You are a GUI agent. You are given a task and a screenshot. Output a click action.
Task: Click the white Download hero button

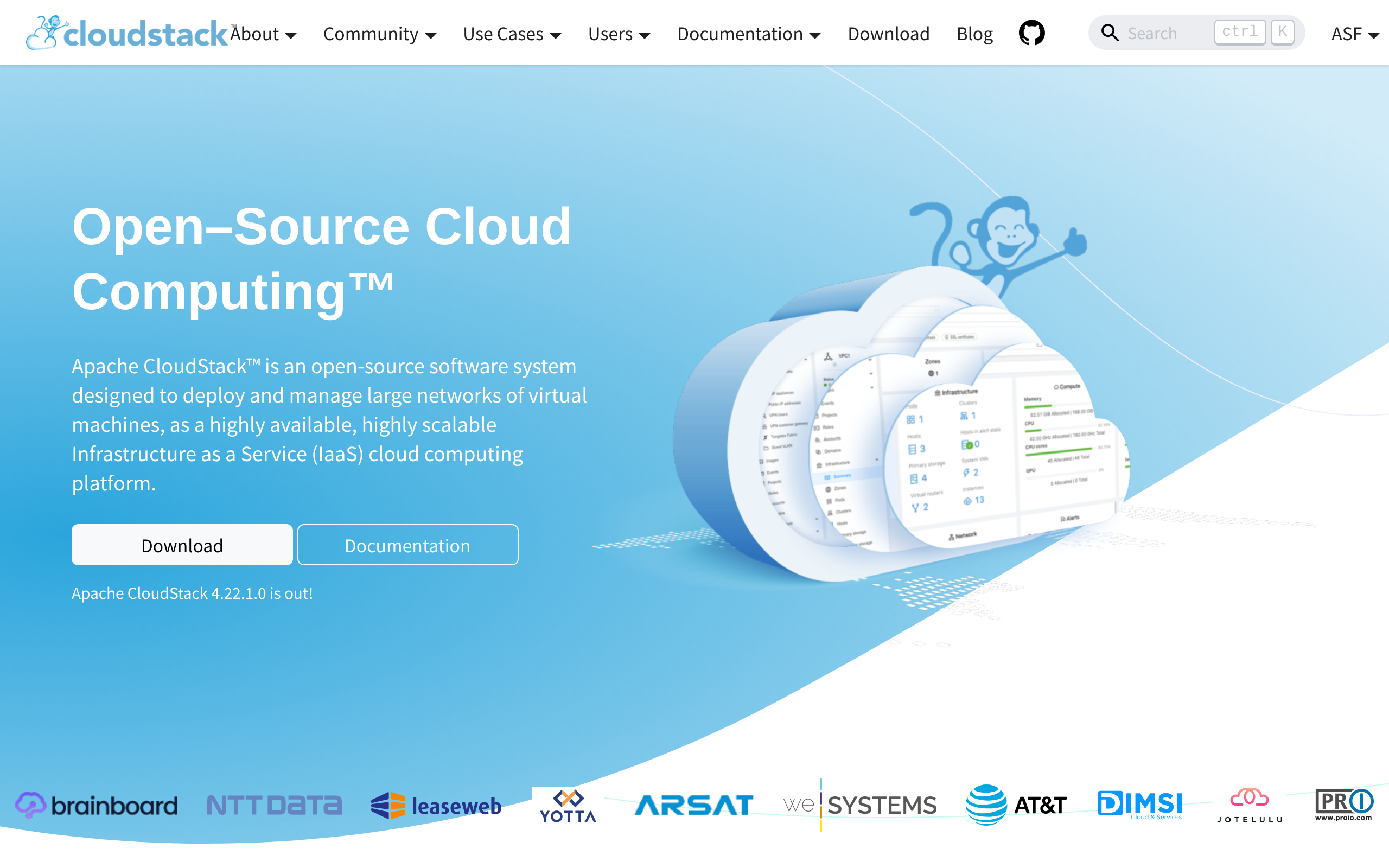(182, 545)
